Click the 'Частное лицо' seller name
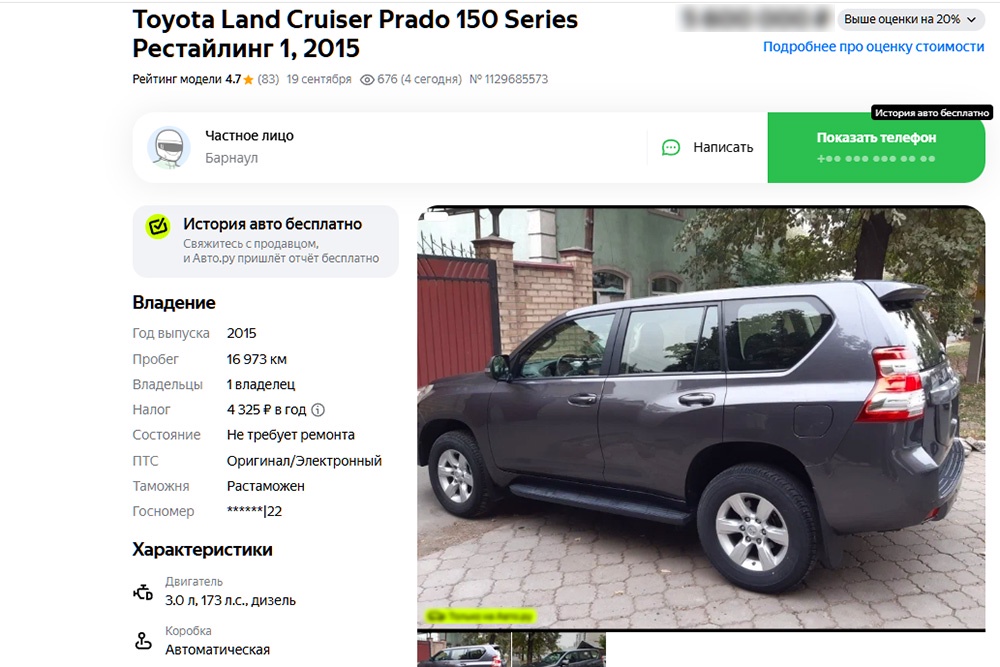This screenshot has width=1000, height=667. coord(249,136)
